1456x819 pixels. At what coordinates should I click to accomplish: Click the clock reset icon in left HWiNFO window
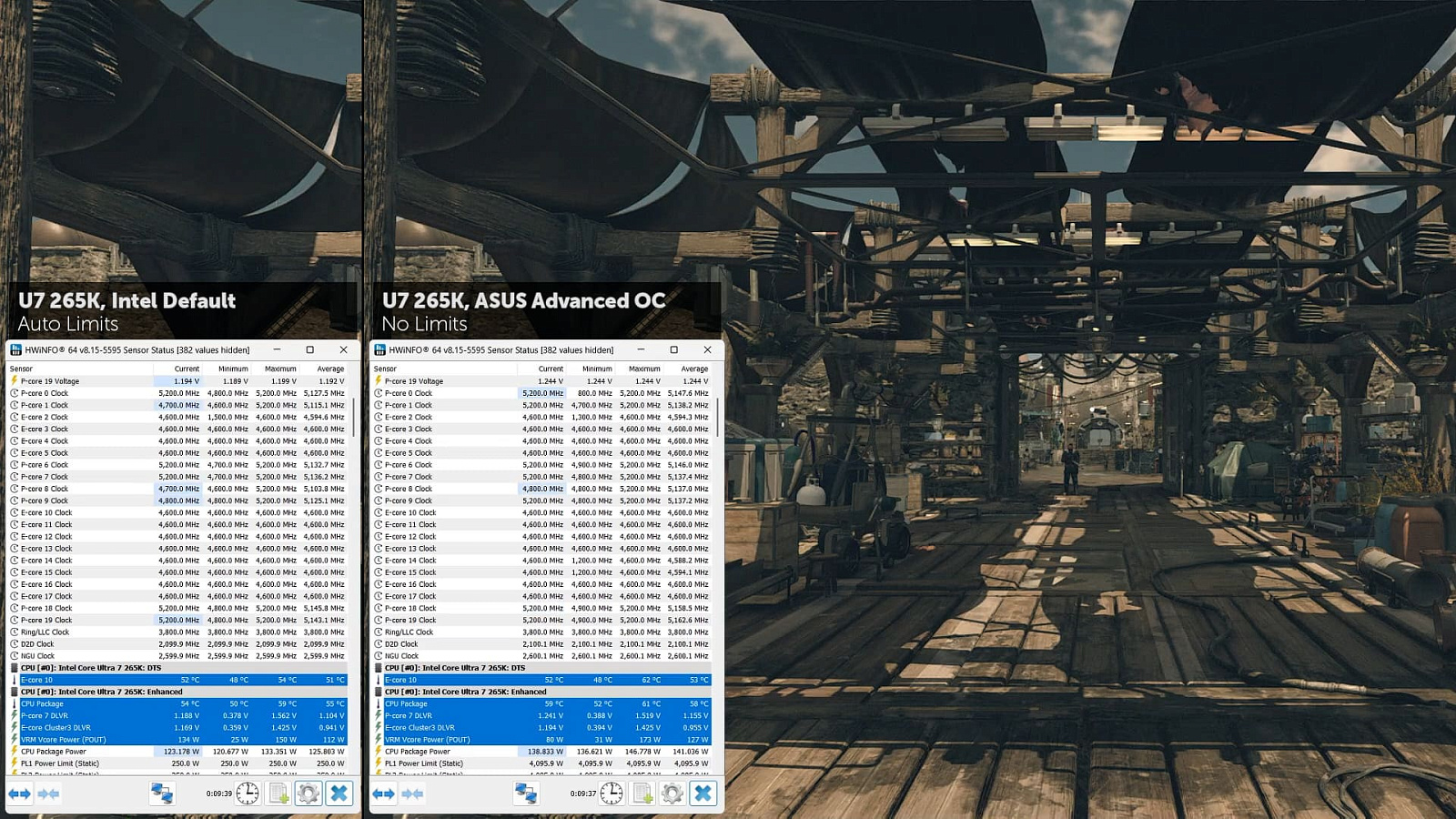click(x=248, y=794)
